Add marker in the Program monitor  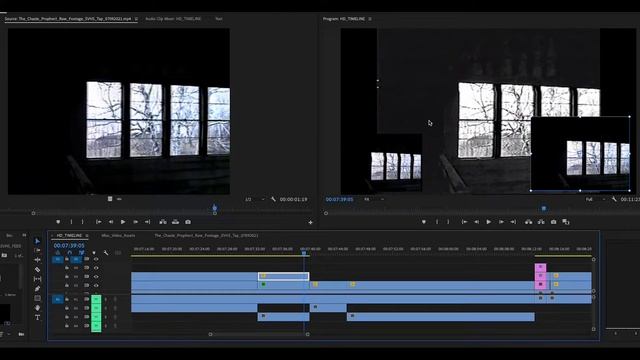click(424, 222)
